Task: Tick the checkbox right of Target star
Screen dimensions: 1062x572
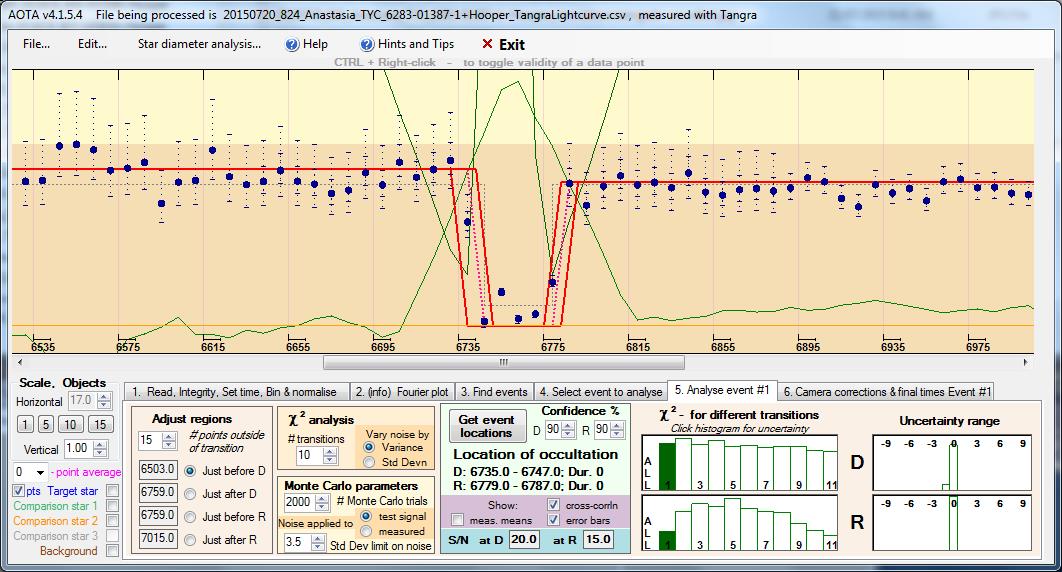Action: click(x=112, y=491)
